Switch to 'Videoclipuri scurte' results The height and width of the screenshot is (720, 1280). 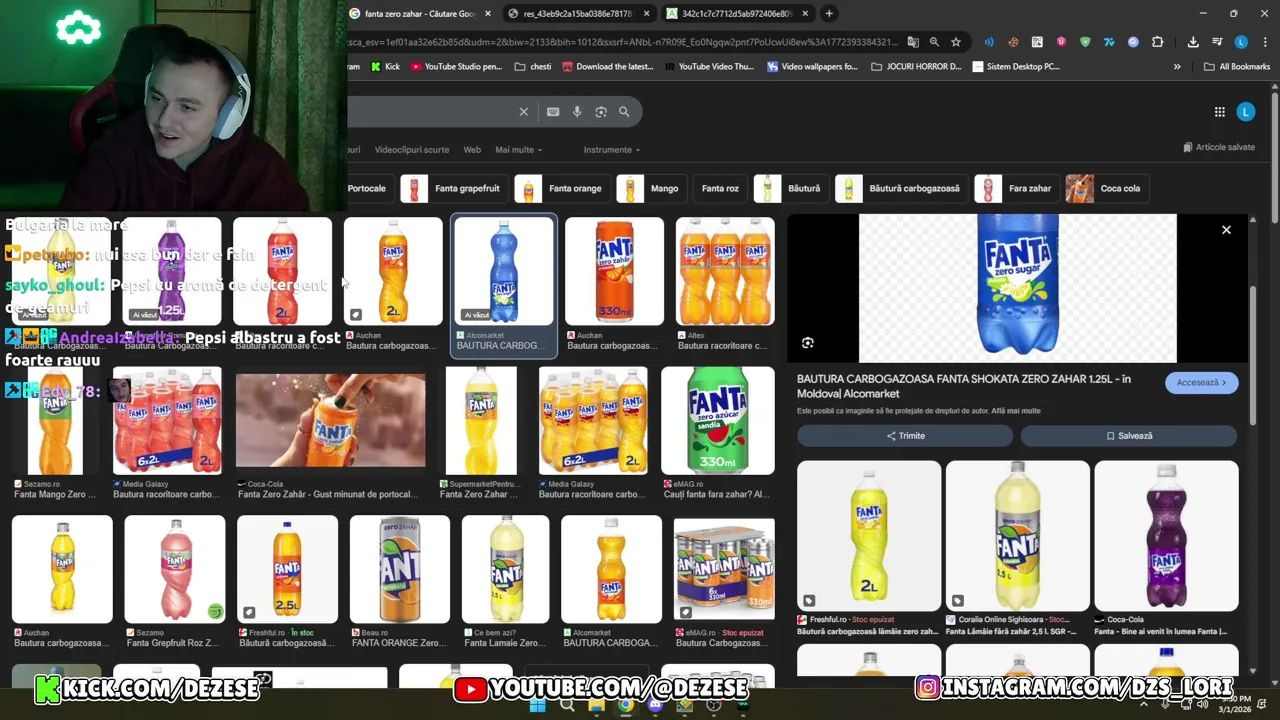412,150
